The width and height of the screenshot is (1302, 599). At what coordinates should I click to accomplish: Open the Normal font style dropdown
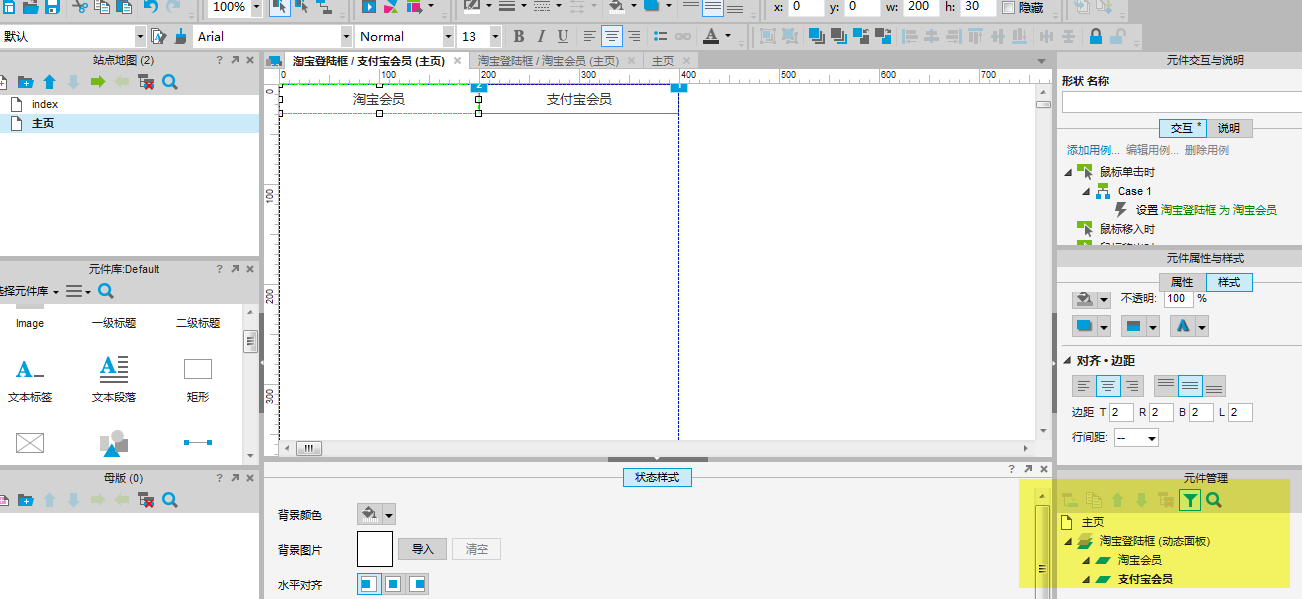447,36
